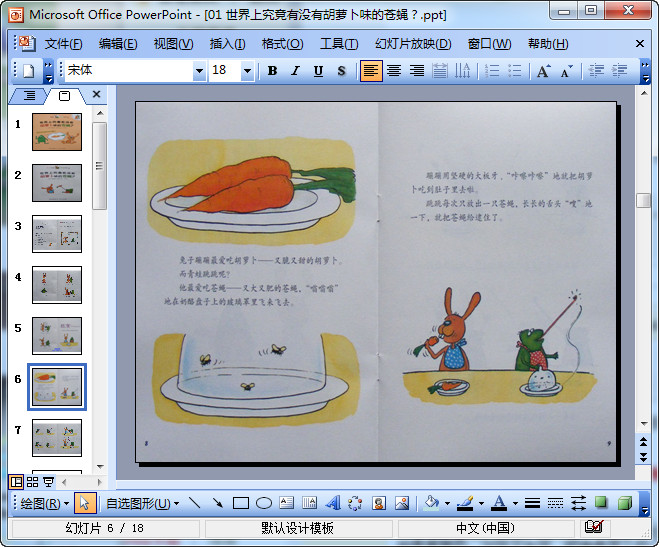Toggle Underline formatting
The image size is (659, 547).
(319, 71)
